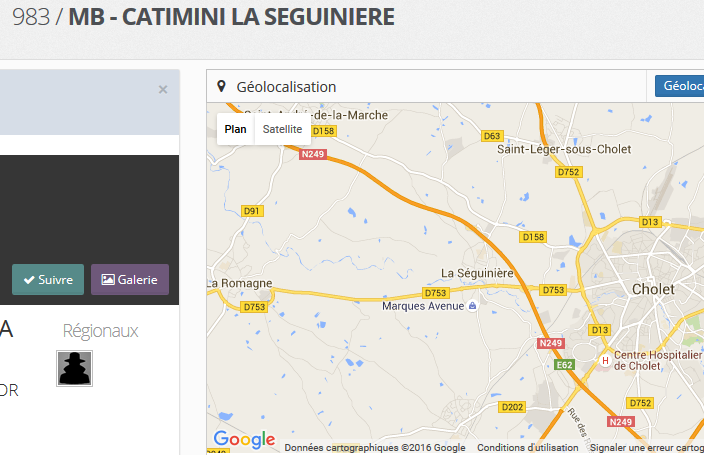Click the La Séguinière label on the map

(476, 273)
